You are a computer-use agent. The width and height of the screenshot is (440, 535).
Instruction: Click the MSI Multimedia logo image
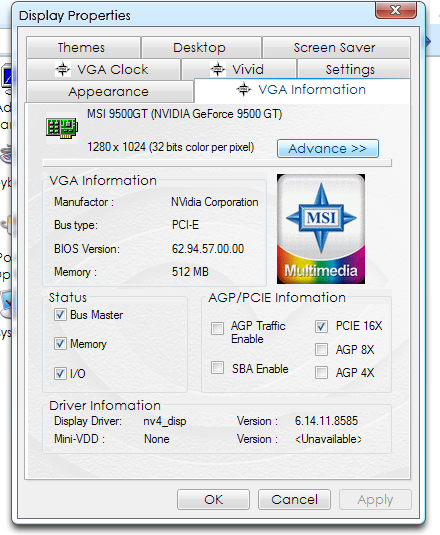[321, 229]
